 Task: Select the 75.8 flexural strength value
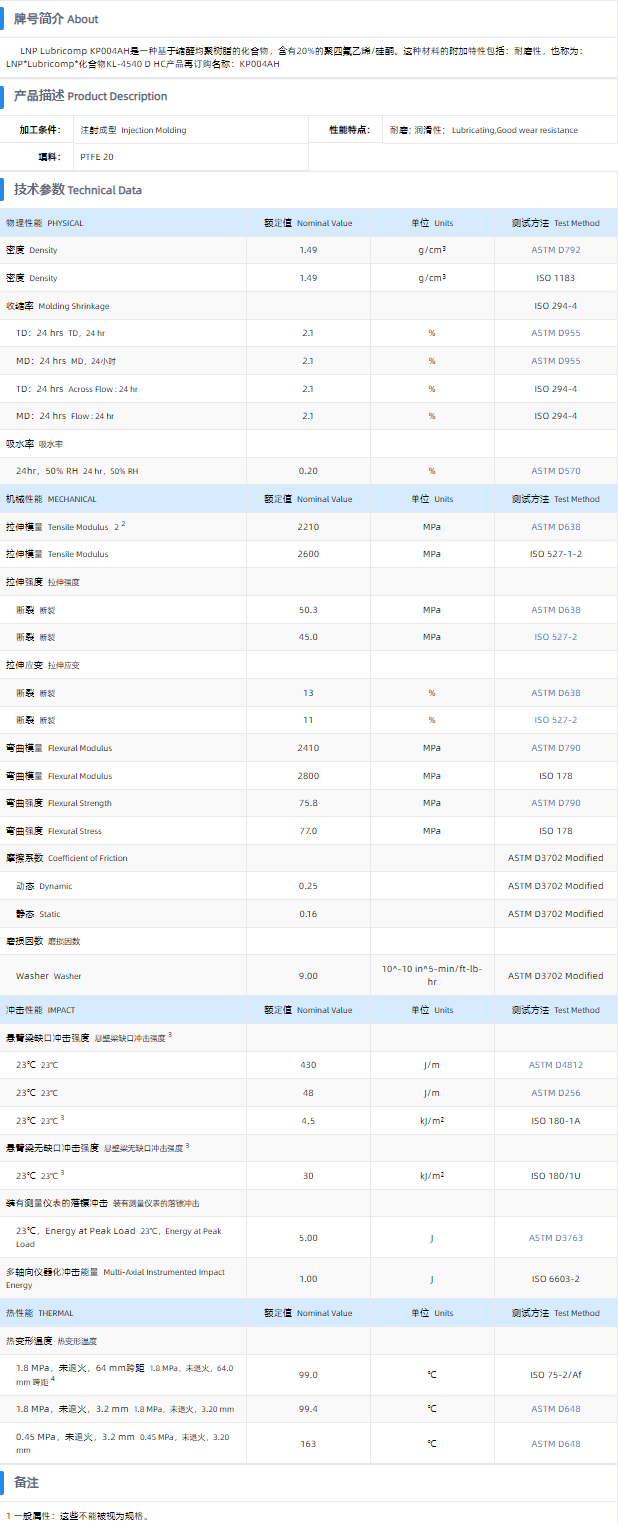pyautogui.click(x=308, y=803)
